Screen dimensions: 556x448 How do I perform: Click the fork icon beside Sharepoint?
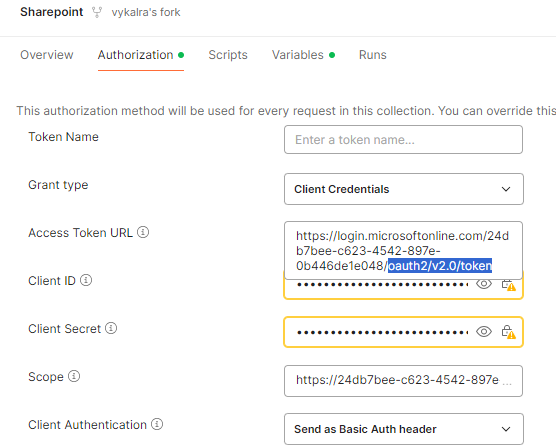97,12
